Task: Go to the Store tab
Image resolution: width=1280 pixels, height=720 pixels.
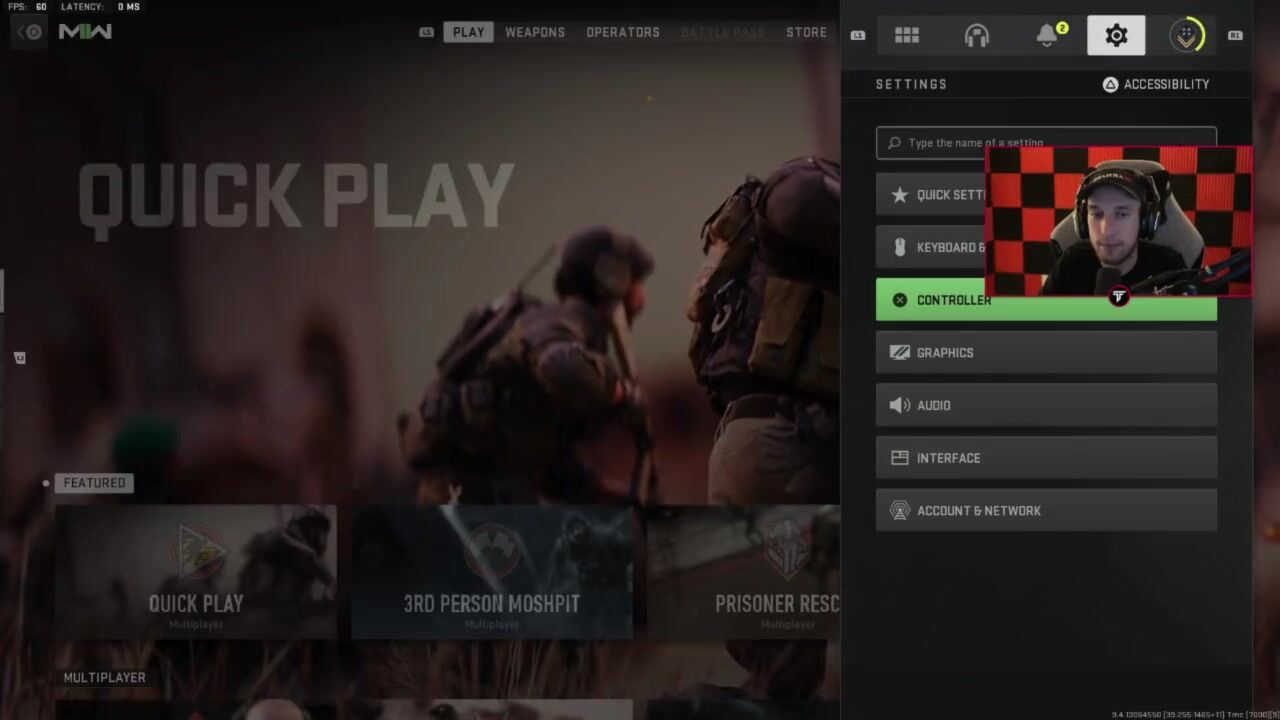Action: click(x=805, y=32)
